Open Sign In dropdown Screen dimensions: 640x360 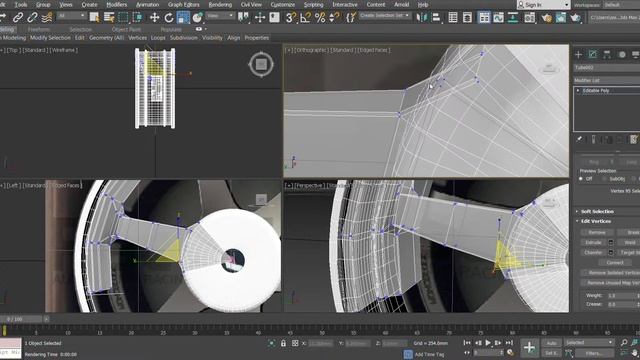[543, 4]
